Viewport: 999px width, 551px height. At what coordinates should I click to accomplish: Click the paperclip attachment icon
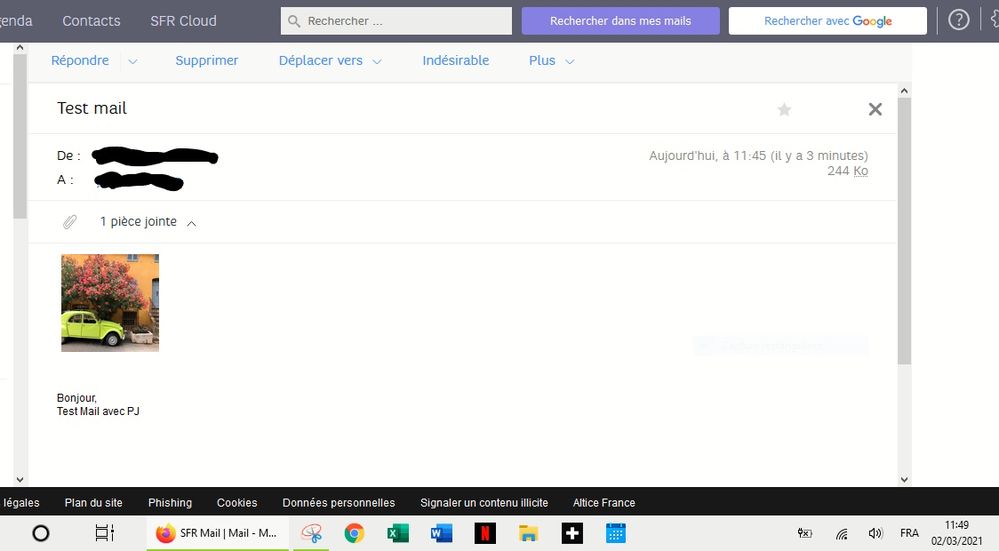[70, 222]
